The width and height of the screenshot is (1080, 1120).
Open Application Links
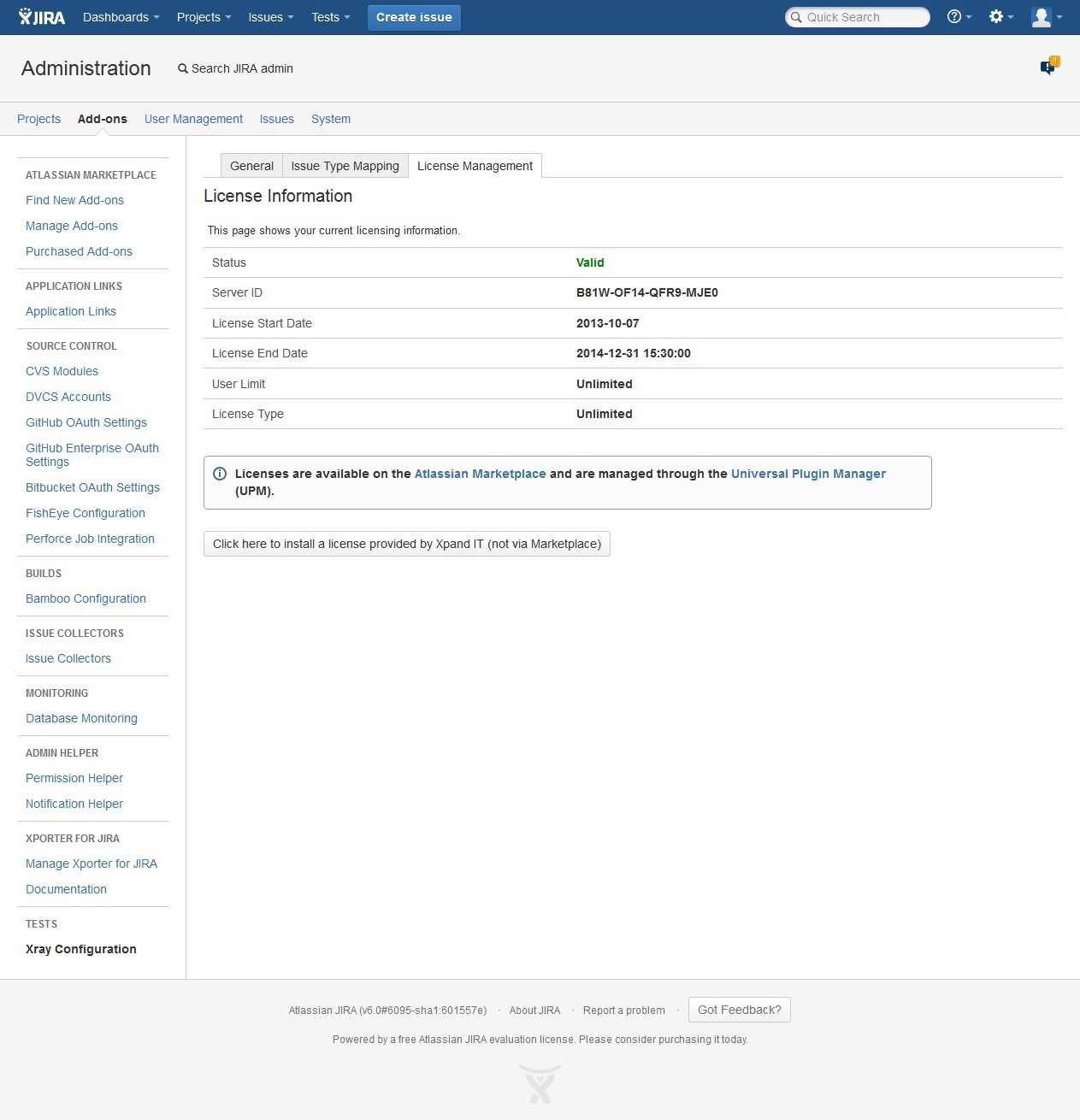[71, 311]
